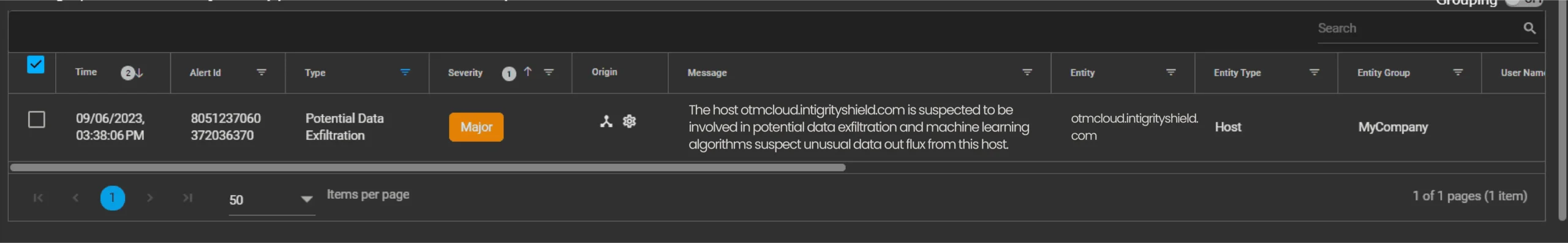Open the Severity column filter icon
Viewport: 1568px width, 243px height.
click(x=549, y=72)
